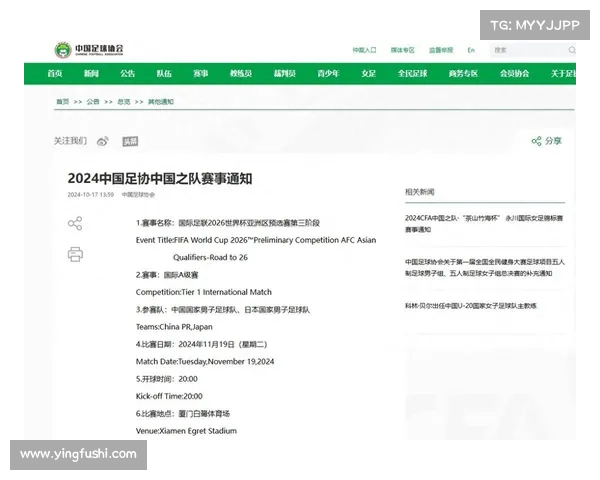Viewport: 600px width, 480px height.
Task: Click the 关注我们 label
Action: (70, 141)
